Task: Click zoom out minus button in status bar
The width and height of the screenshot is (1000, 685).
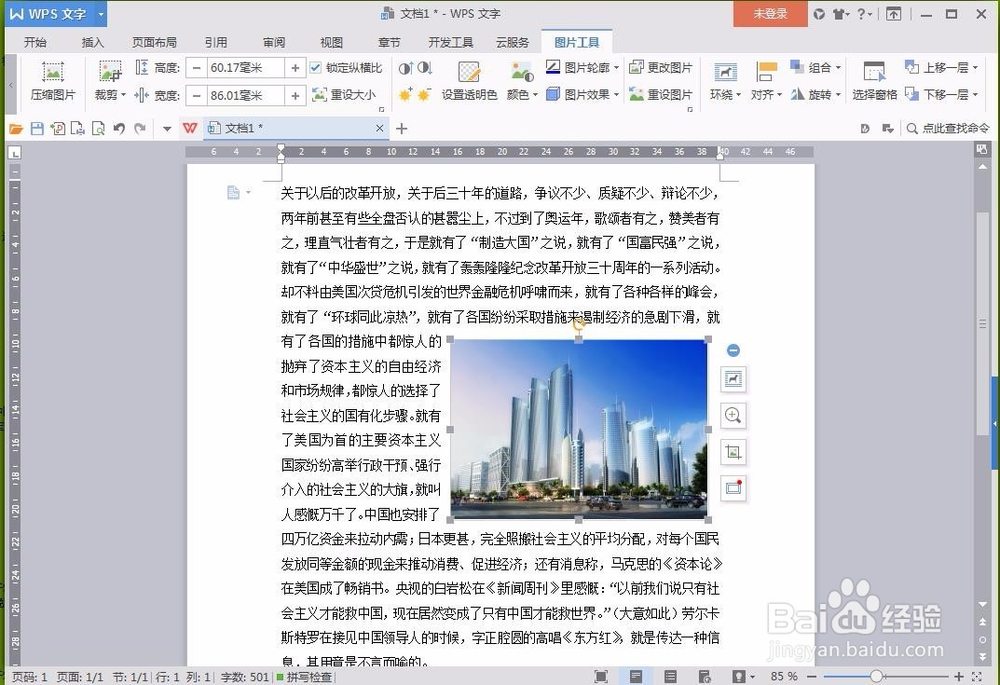Action: coord(812,676)
